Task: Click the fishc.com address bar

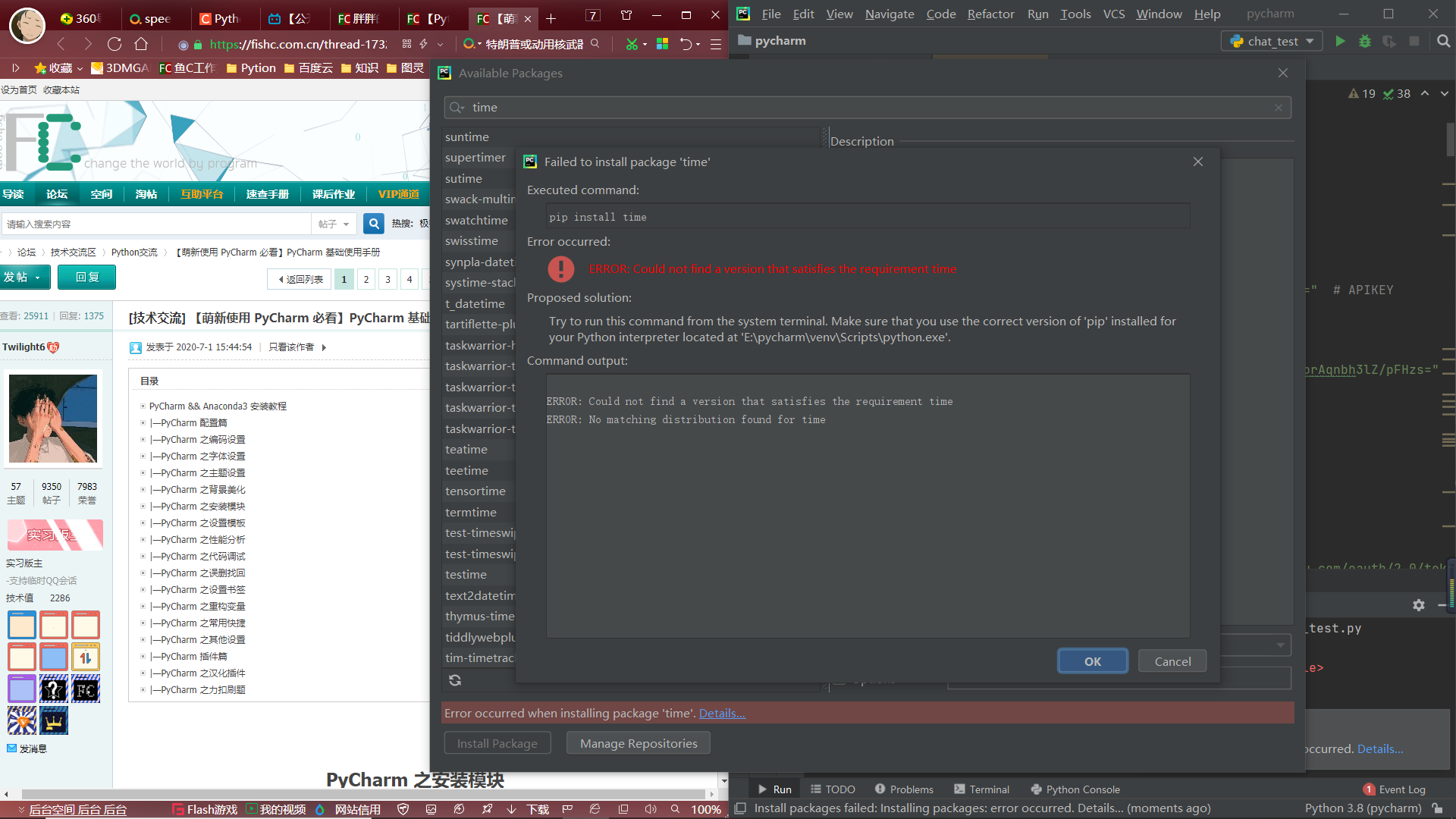Action: pyautogui.click(x=297, y=45)
